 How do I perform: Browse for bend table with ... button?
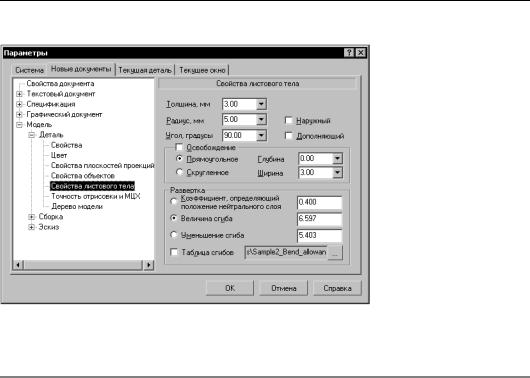point(335,253)
